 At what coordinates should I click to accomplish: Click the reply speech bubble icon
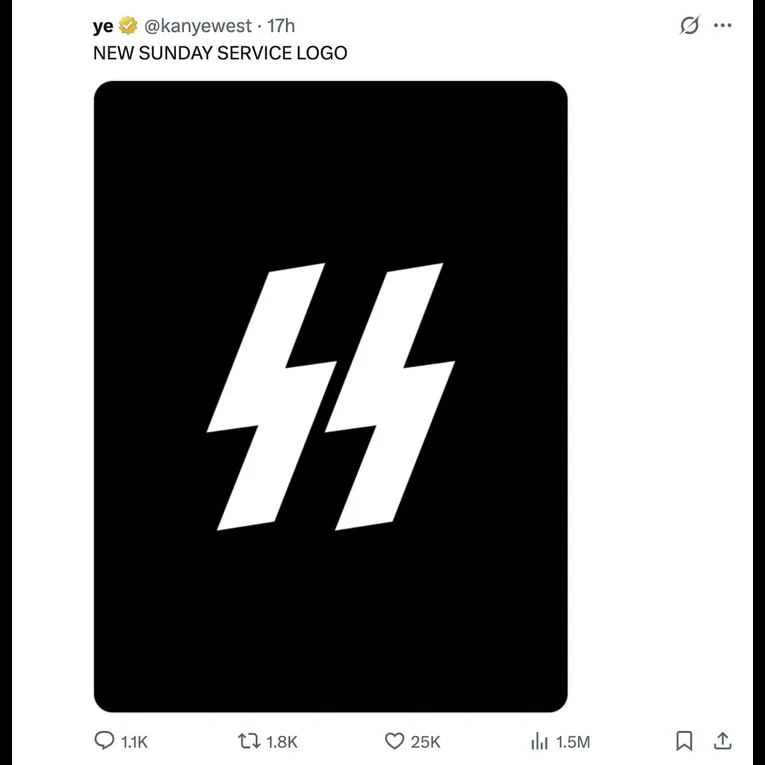pyautogui.click(x=104, y=741)
